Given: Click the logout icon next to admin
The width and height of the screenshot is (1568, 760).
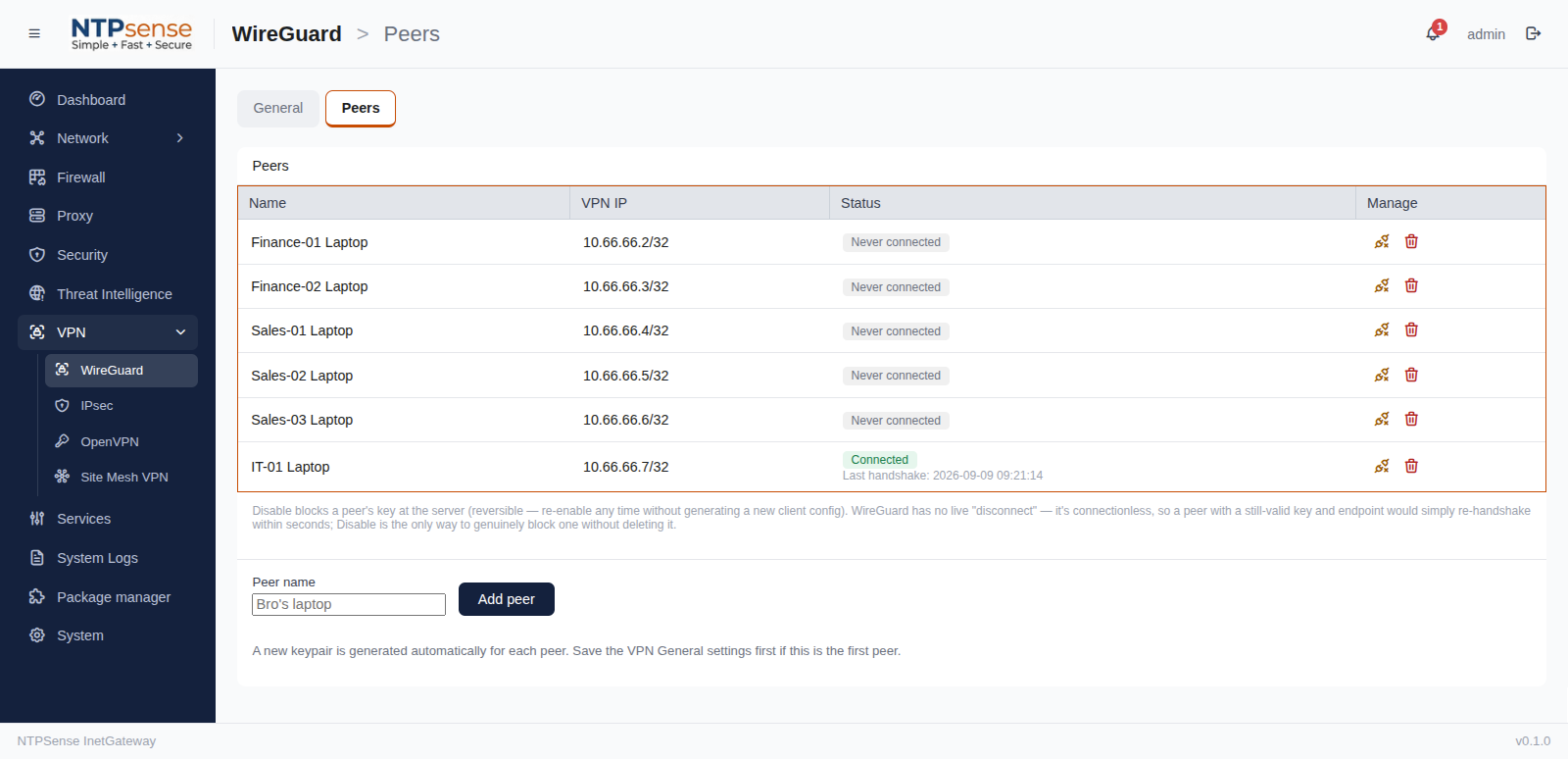Looking at the screenshot, I should click(1534, 33).
